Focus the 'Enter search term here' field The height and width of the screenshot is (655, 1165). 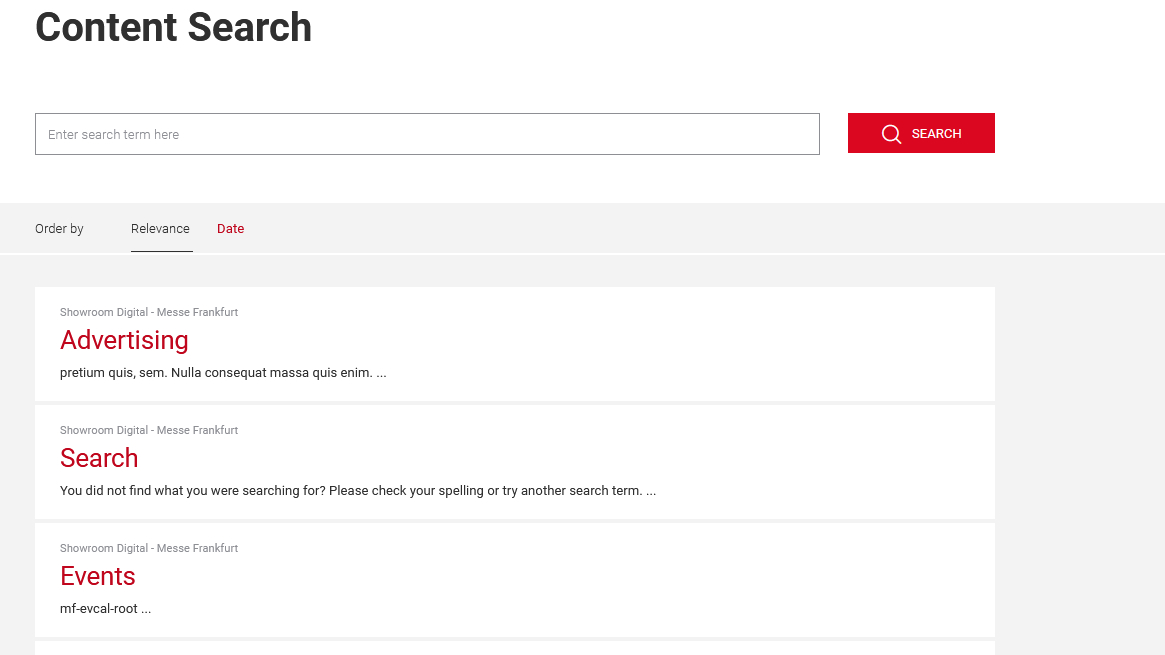coord(427,134)
